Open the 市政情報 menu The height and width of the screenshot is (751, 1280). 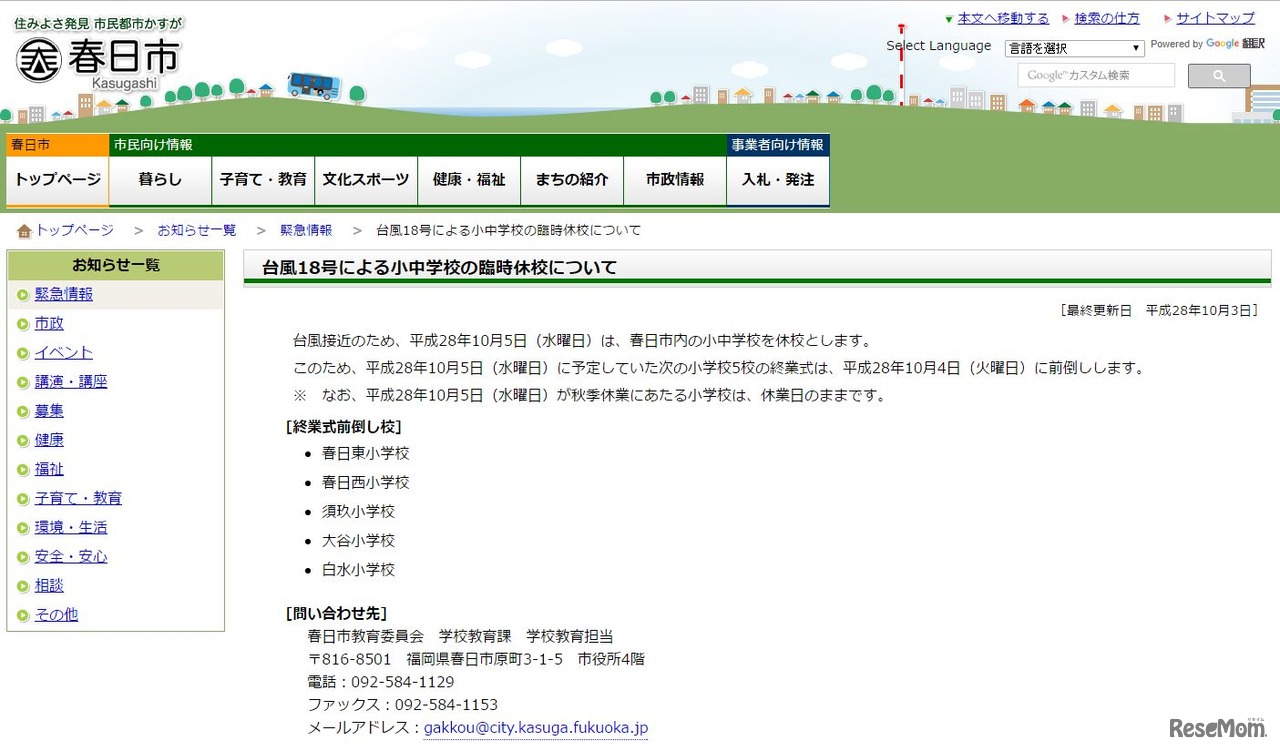point(674,180)
